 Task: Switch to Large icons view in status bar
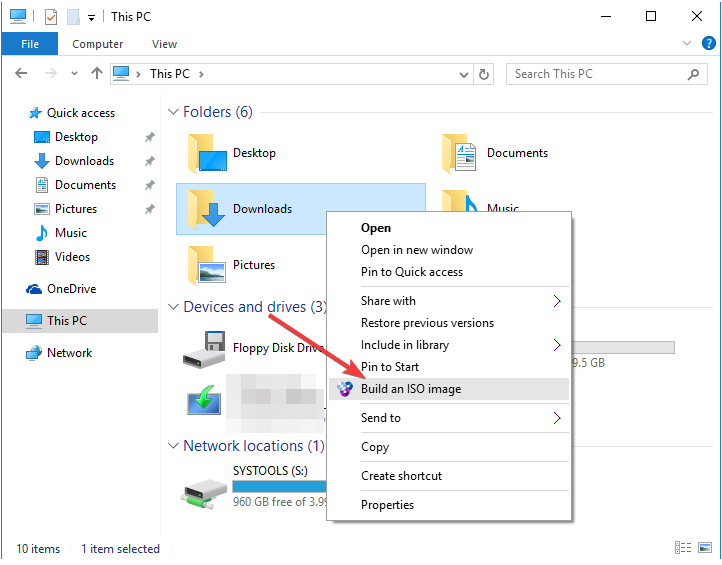(x=705, y=548)
